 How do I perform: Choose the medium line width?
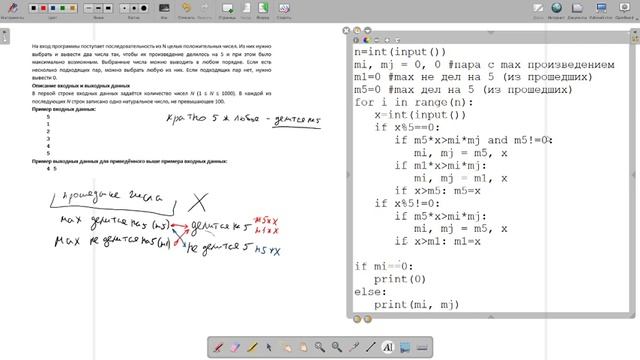coord(98,8)
